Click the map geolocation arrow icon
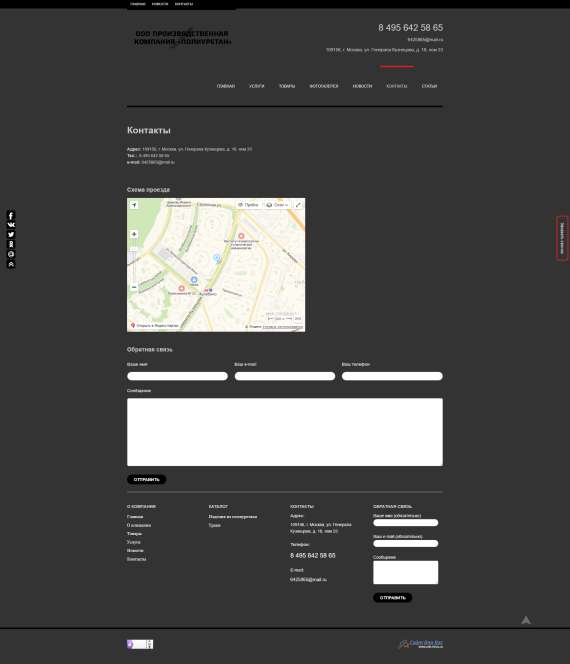This screenshot has width=570, height=664. coord(134,205)
